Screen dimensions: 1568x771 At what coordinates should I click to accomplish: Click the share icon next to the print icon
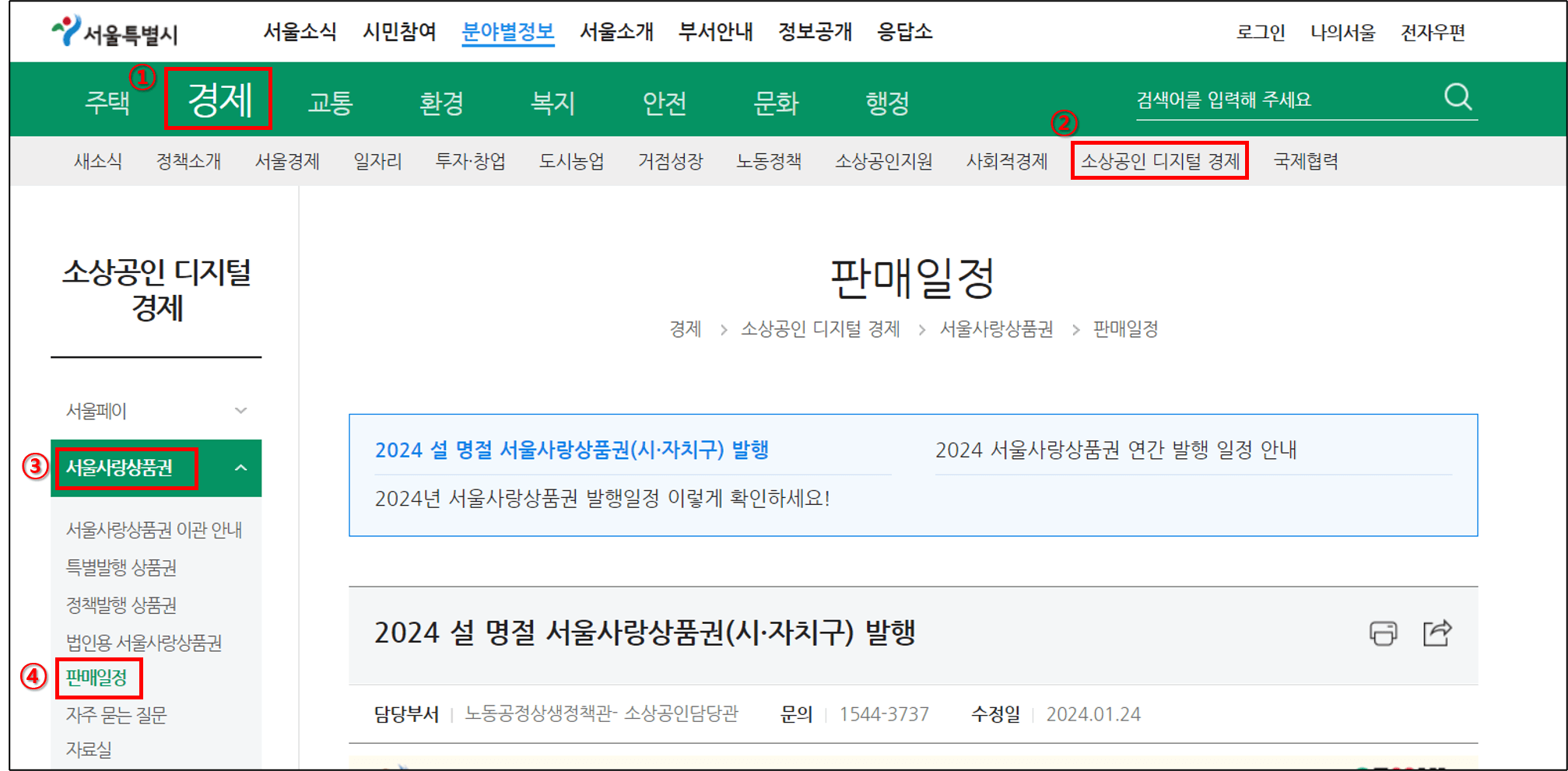click(x=1436, y=633)
